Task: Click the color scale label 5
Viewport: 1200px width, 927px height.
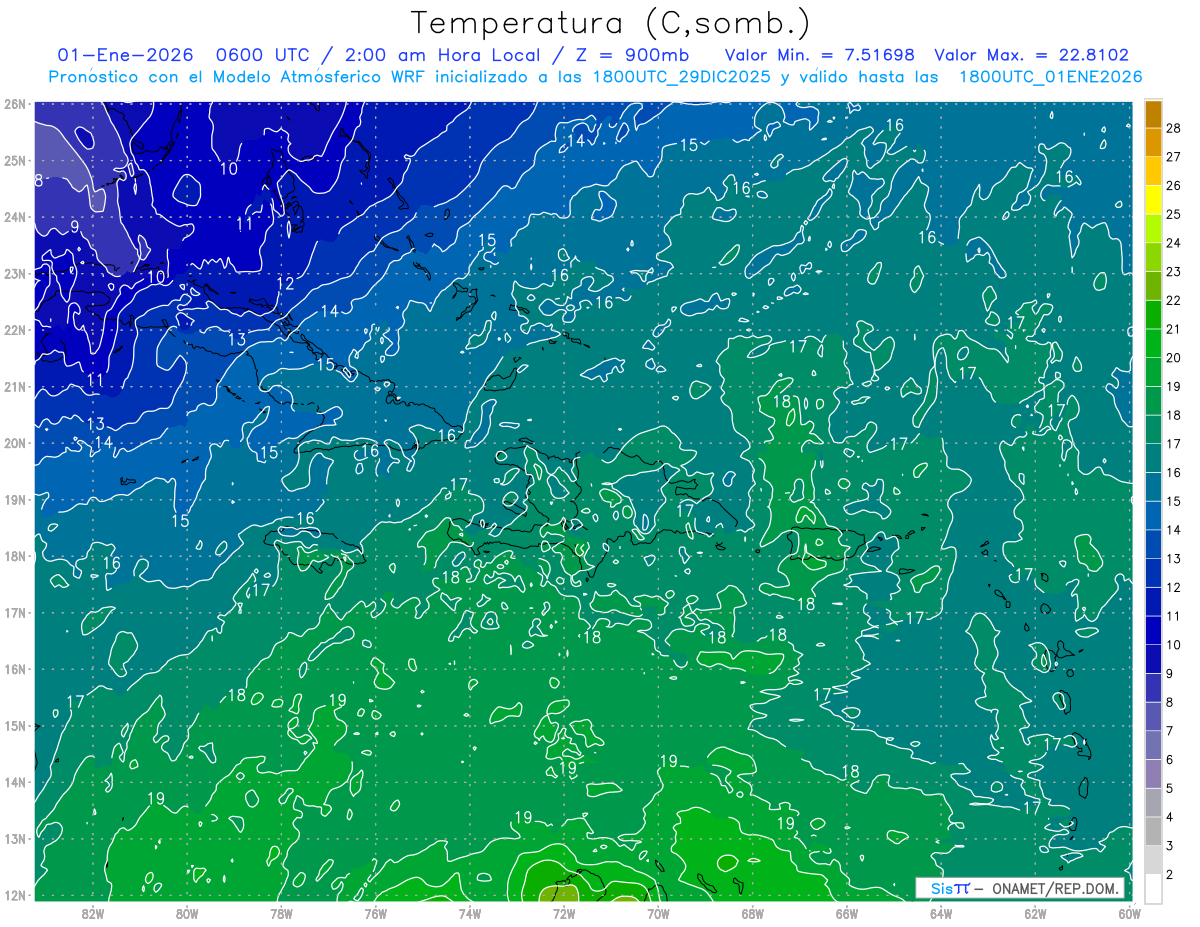Action: tap(1169, 789)
